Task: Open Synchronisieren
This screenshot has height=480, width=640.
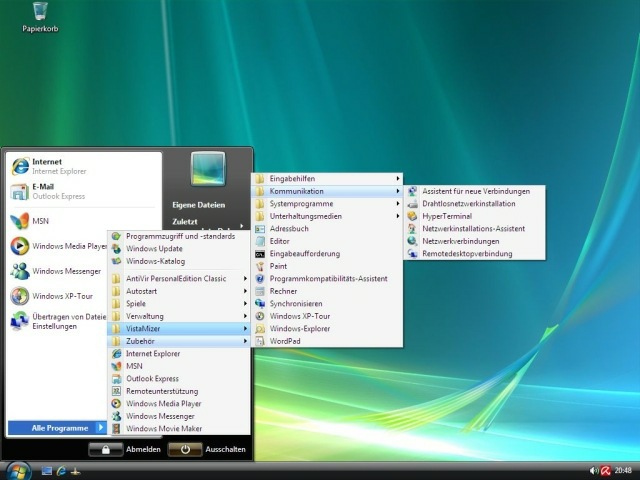Action: point(327,304)
